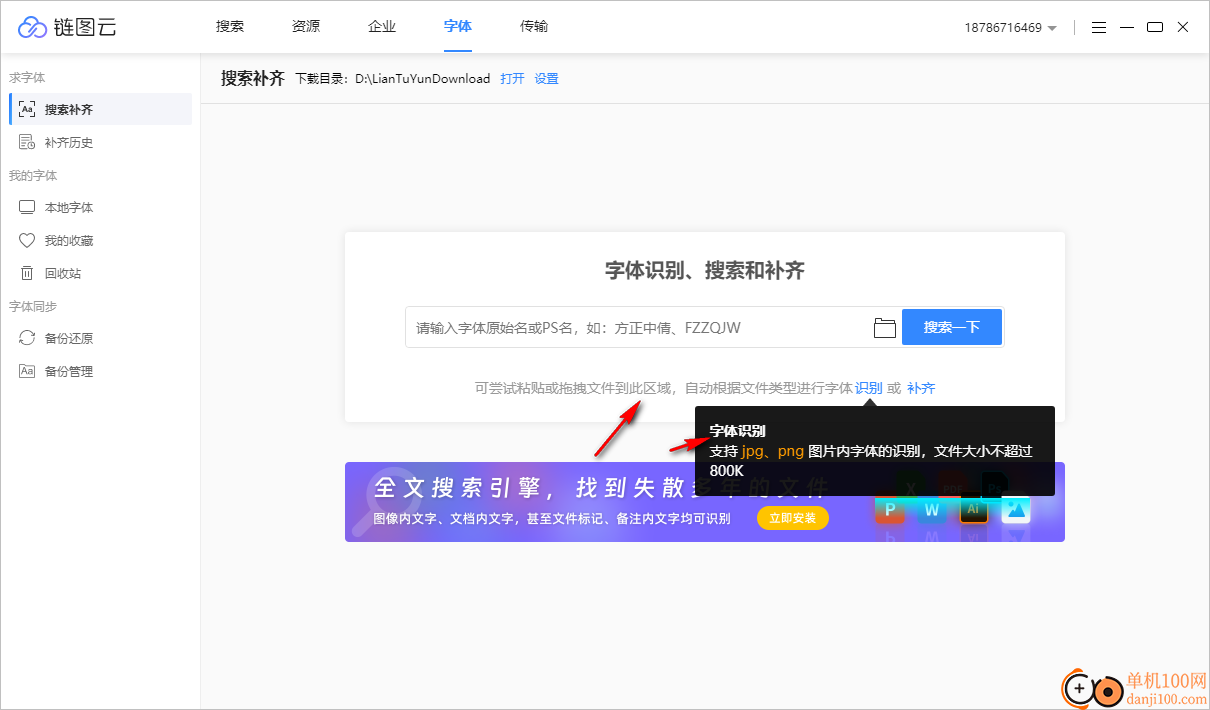Select the 搜索补齐 icon in the sidebar
This screenshot has height=710, width=1210.
coord(29,108)
